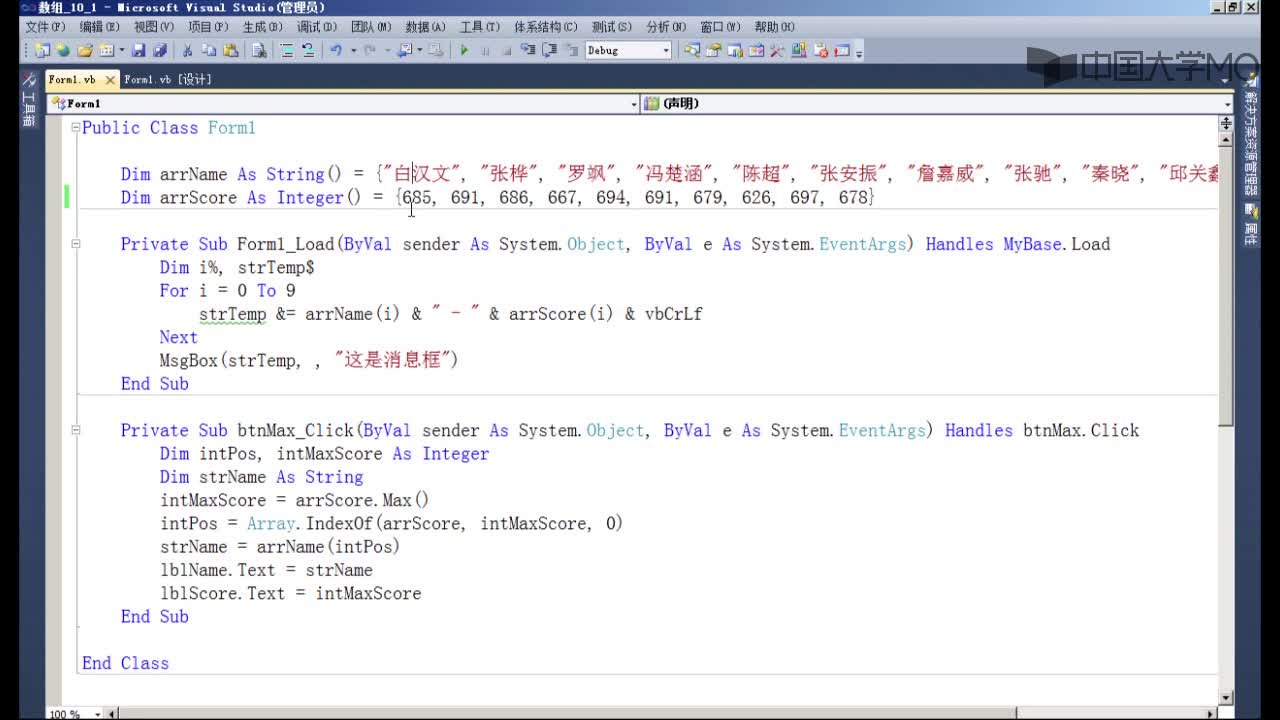Viewport: 1280px width, 720px height.
Task: Click the Undo arrow icon
Action: (336, 50)
